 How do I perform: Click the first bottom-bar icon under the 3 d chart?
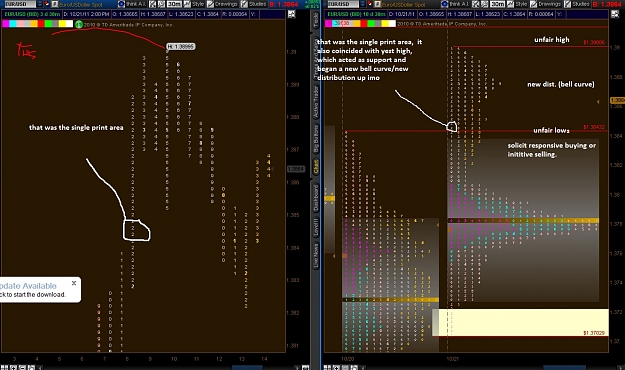(5, 367)
